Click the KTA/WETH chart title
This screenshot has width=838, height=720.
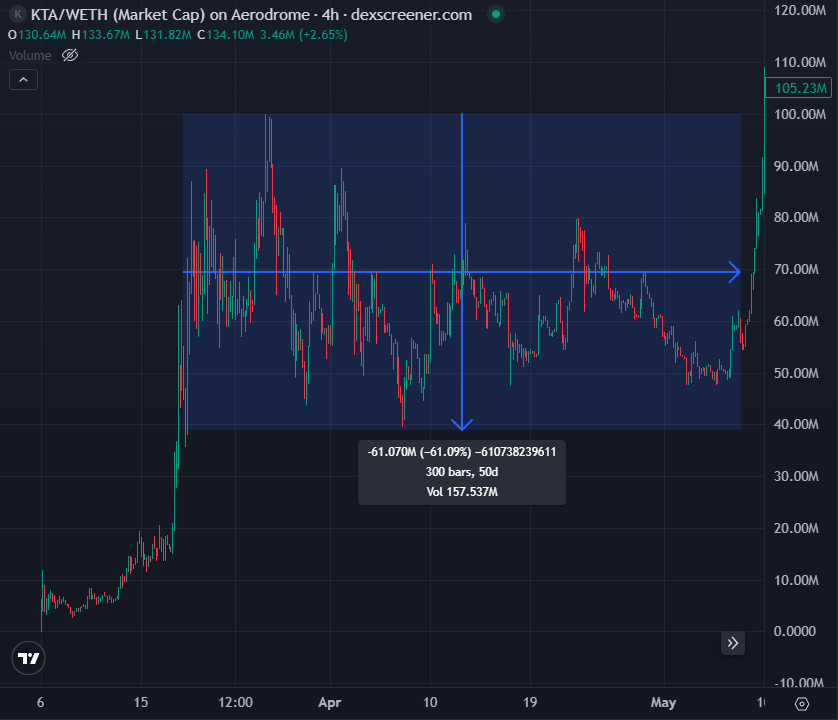[x=251, y=14]
